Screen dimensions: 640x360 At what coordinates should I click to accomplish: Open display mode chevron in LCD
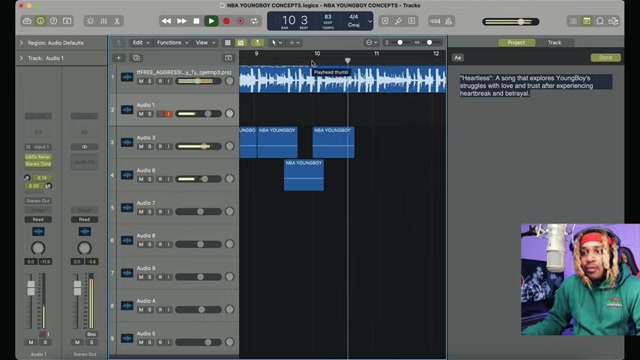click(x=369, y=21)
